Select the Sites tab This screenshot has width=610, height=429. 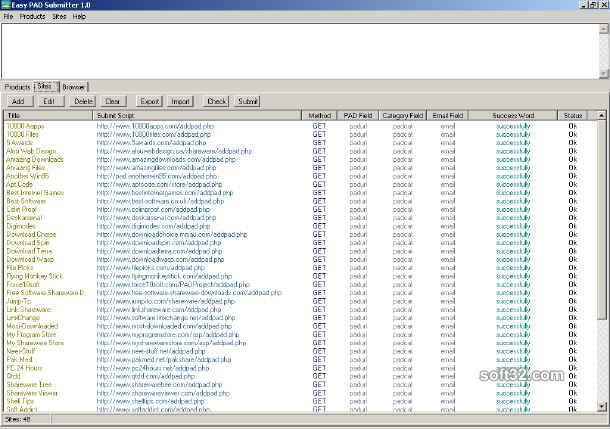(46, 86)
